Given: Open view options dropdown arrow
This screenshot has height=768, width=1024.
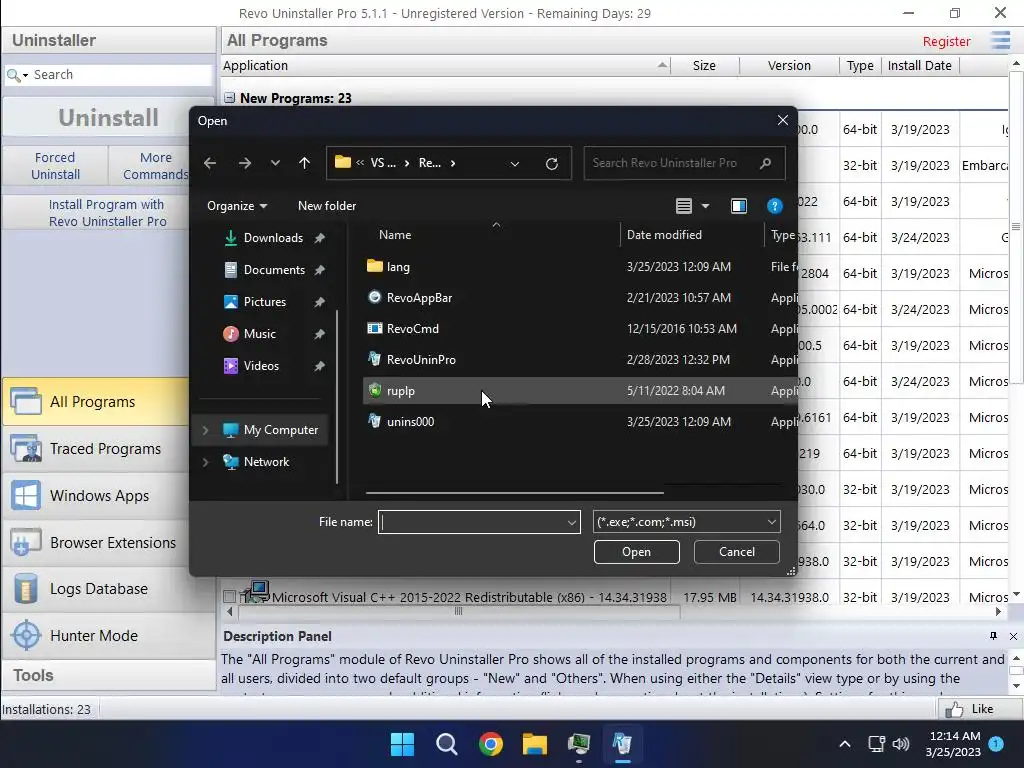Looking at the screenshot, I should pos(705,206).
